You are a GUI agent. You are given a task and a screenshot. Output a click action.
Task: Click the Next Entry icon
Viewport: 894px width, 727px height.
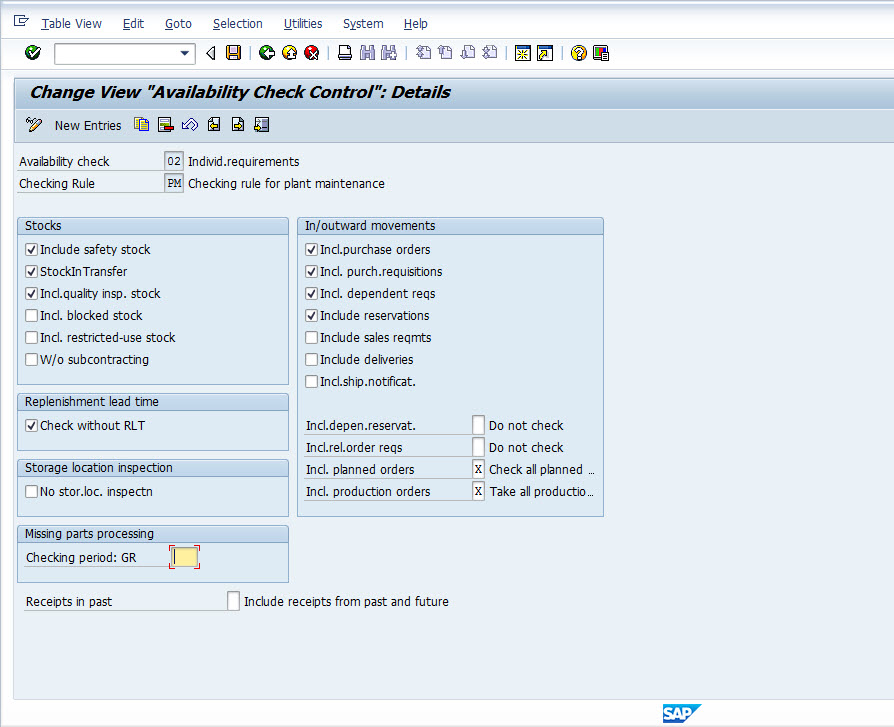pos(237,124)
